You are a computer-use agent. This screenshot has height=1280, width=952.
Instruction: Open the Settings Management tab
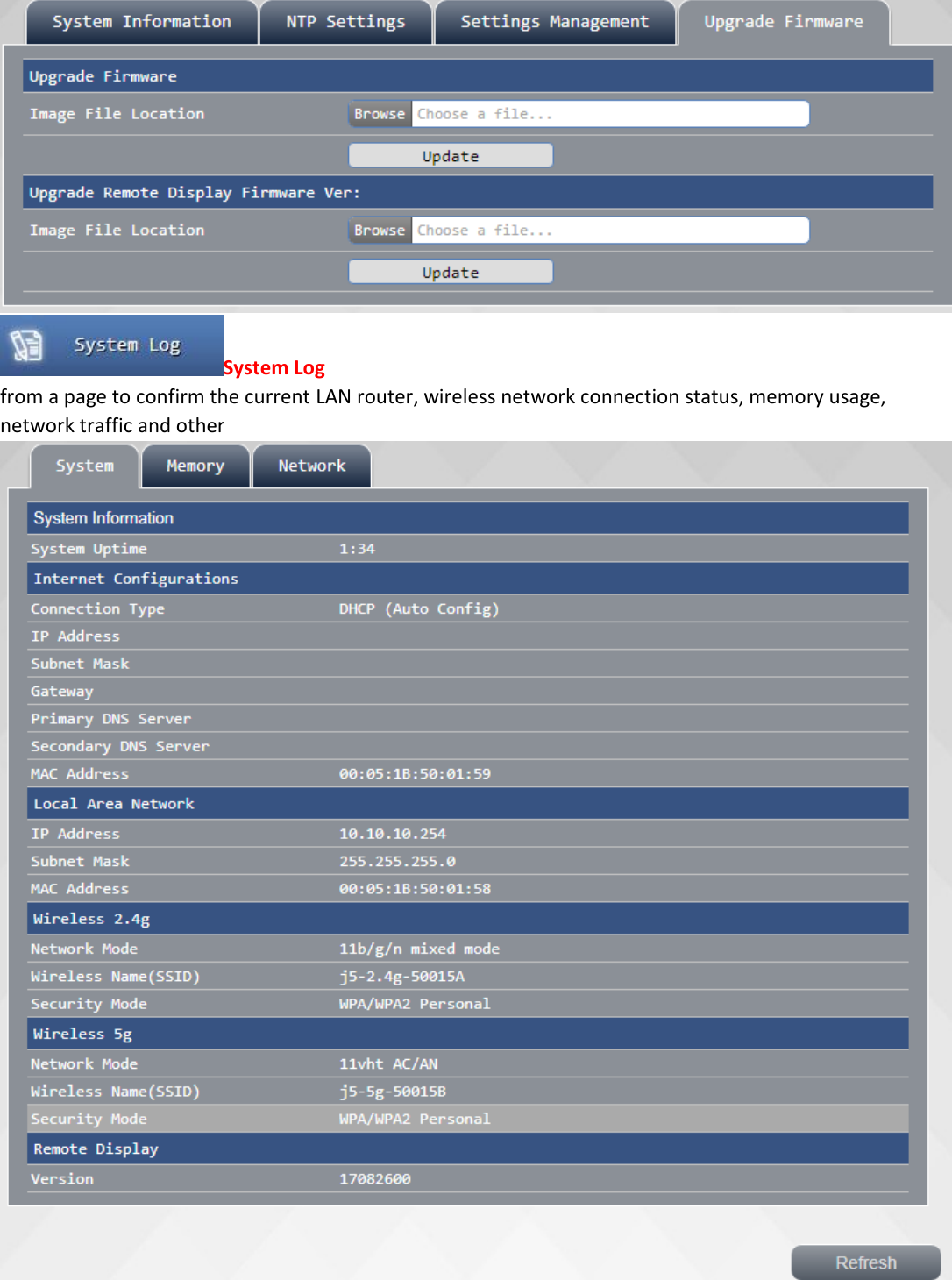pos(554,21)
